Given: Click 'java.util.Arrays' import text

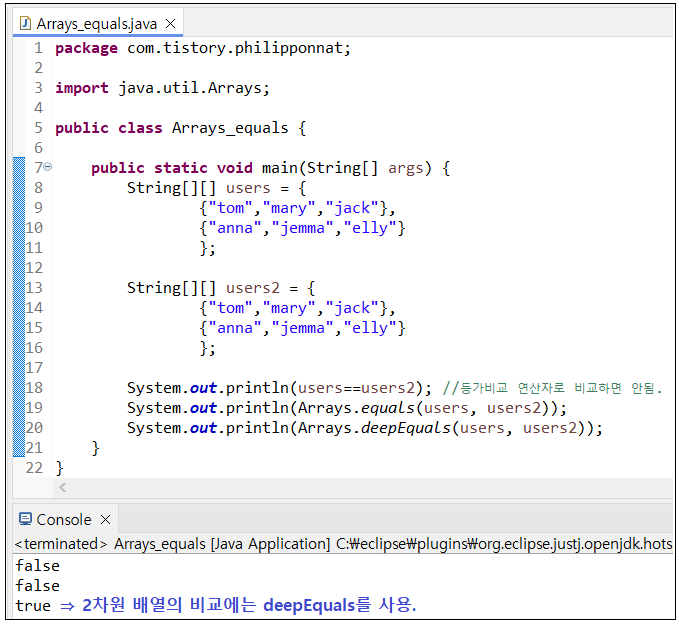Looking at the screenshot, I should click(x=190, y=88).
